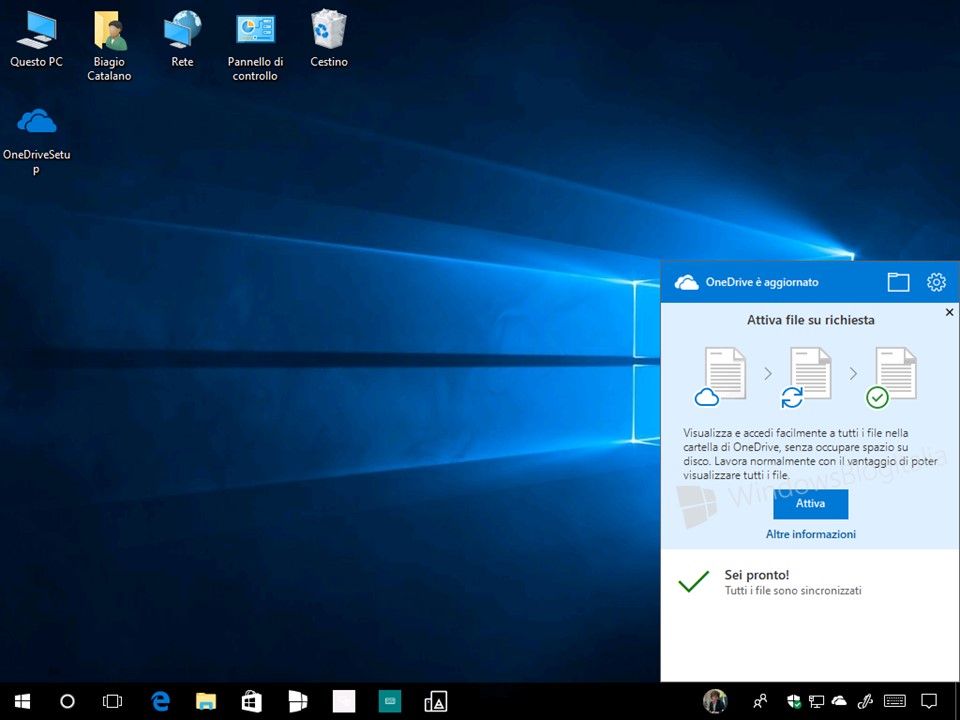
Task: Open the network tray icon
Action: pos(816,701)
